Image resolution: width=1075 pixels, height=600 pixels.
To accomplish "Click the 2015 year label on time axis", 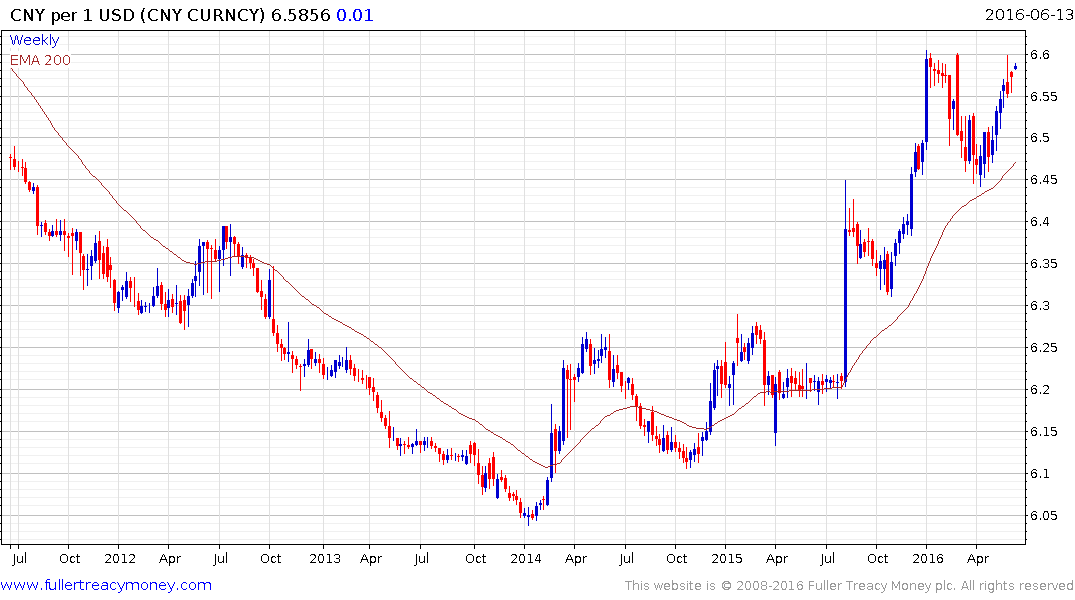I will [x=727, y=559].
